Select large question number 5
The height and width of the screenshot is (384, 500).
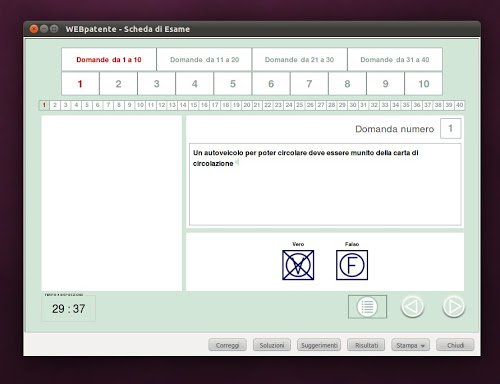point(233,84)
